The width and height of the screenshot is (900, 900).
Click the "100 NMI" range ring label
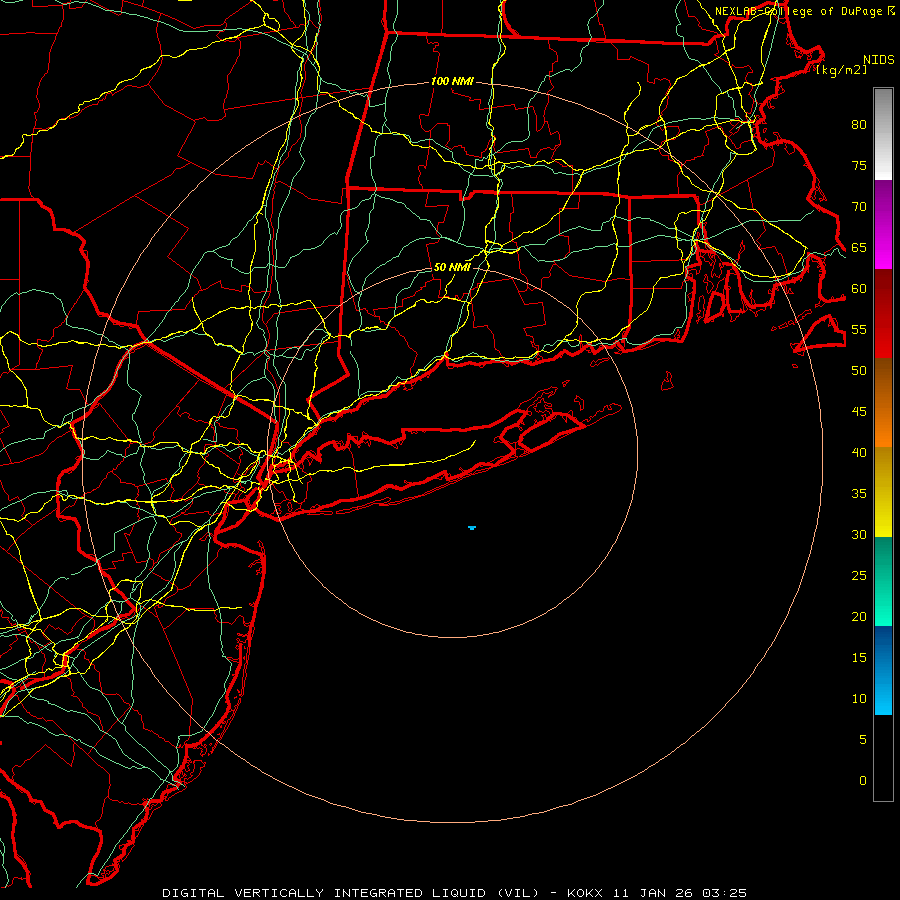[452, 82]
